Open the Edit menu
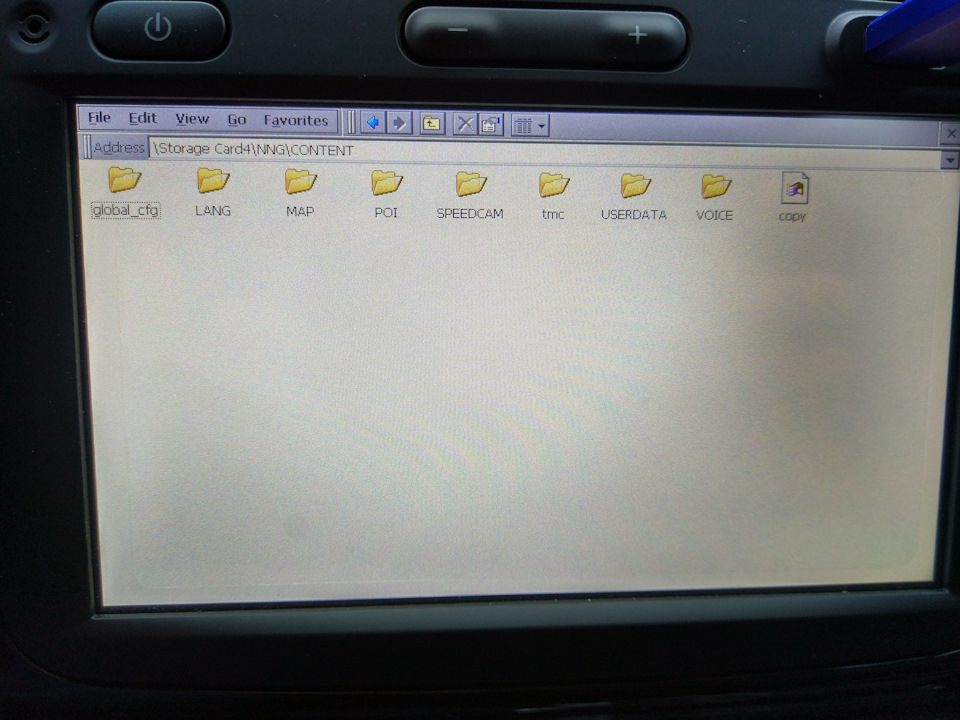Image resolution: width=960 pixels, height=720 pixels. 143,118
